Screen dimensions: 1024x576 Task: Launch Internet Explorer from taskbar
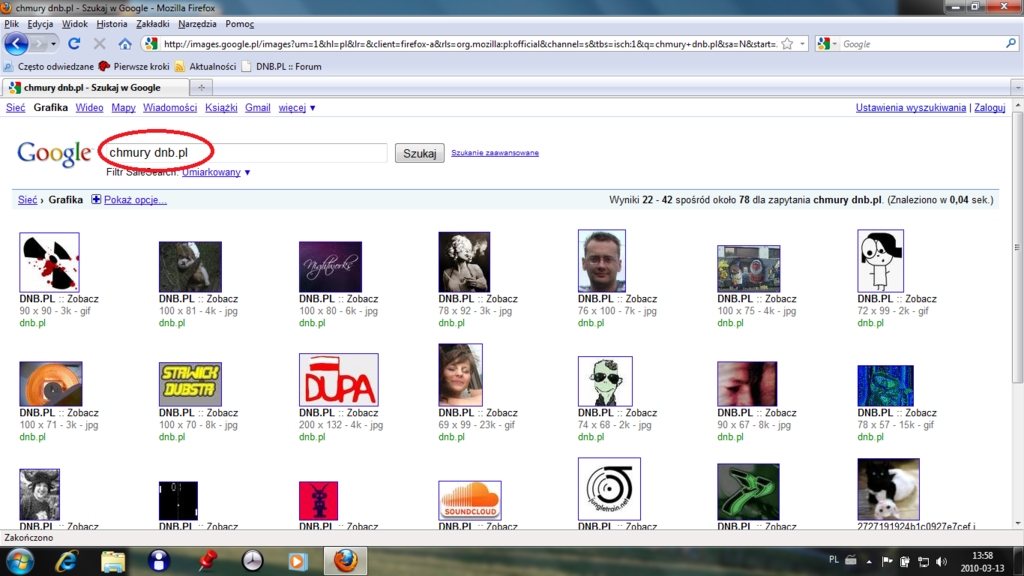(x=66, y=561)
